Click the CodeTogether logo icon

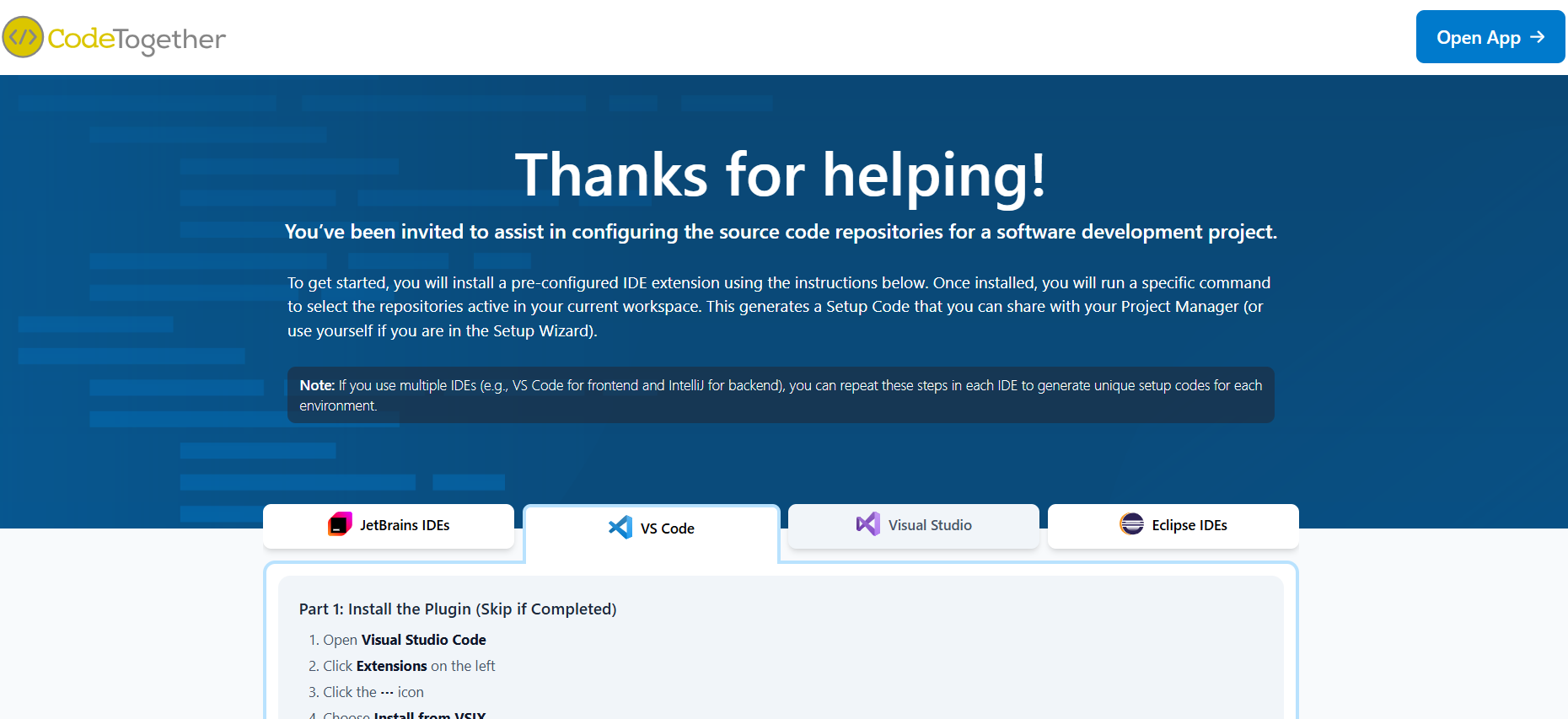pos(23,37)
